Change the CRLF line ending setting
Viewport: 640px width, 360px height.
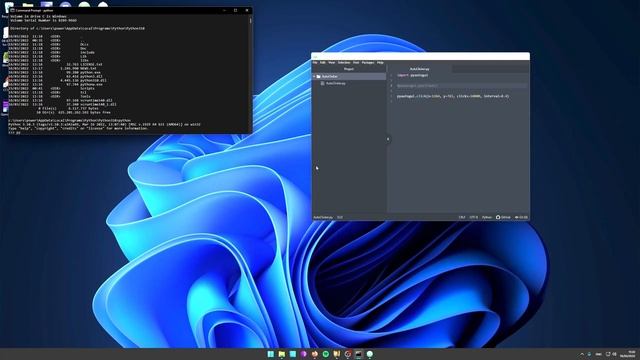[462, 217]
